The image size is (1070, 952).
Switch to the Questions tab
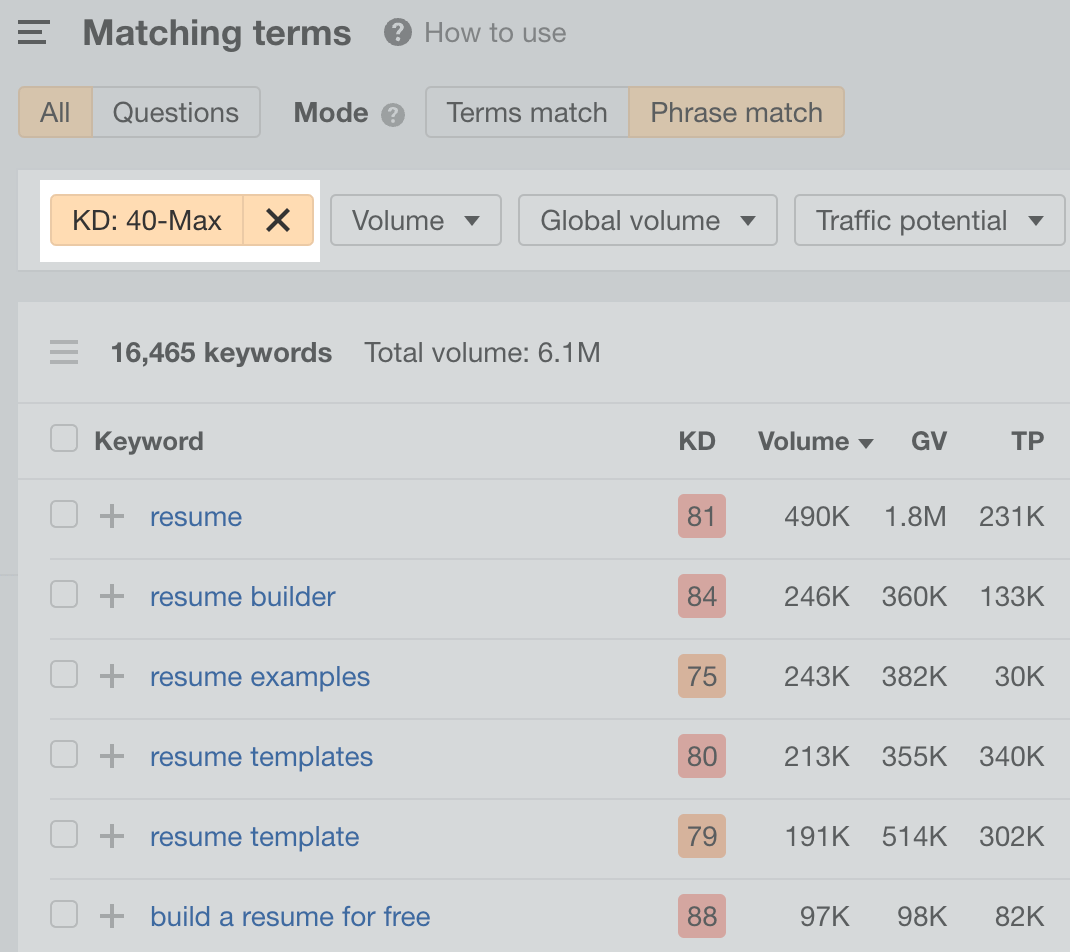coord(176,112)
